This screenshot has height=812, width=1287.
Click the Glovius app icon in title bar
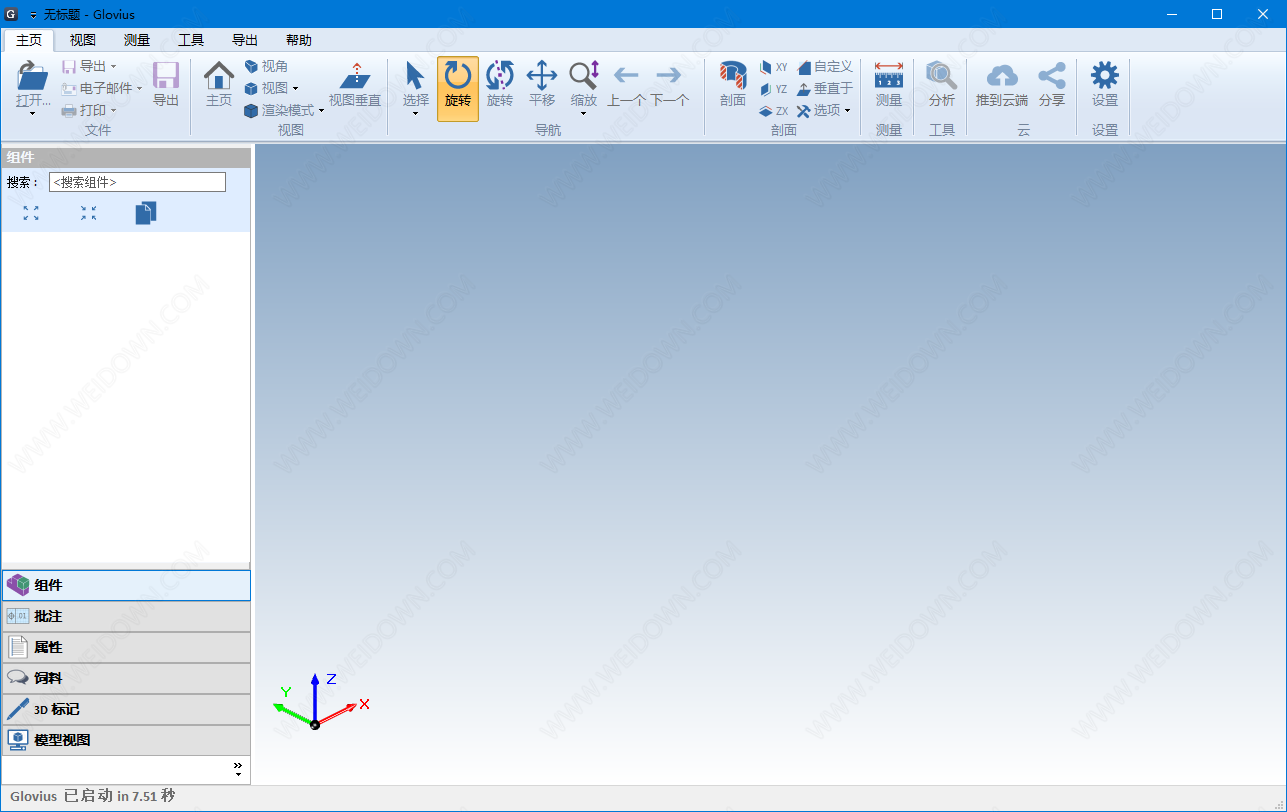point(12,14)
